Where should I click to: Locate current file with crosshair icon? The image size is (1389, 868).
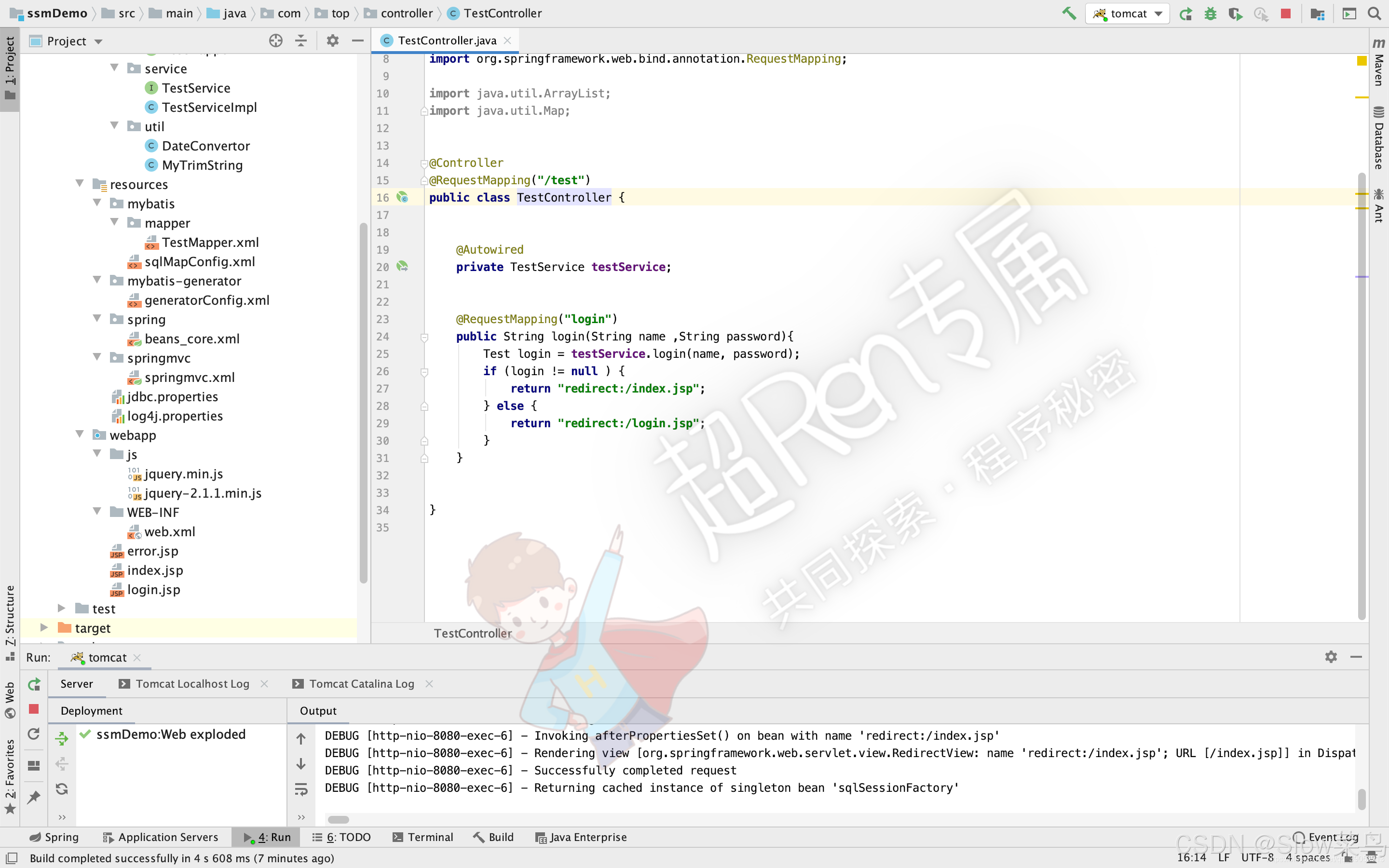point(275,41)
